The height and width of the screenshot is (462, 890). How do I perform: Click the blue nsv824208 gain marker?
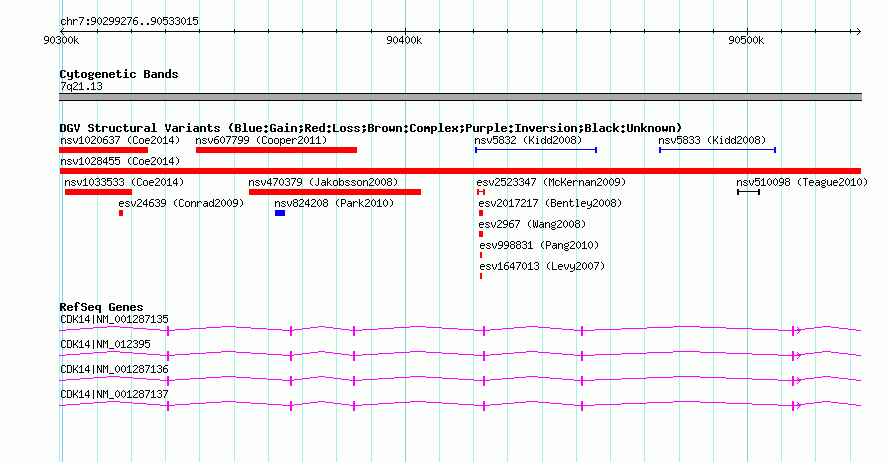(280, 213)
